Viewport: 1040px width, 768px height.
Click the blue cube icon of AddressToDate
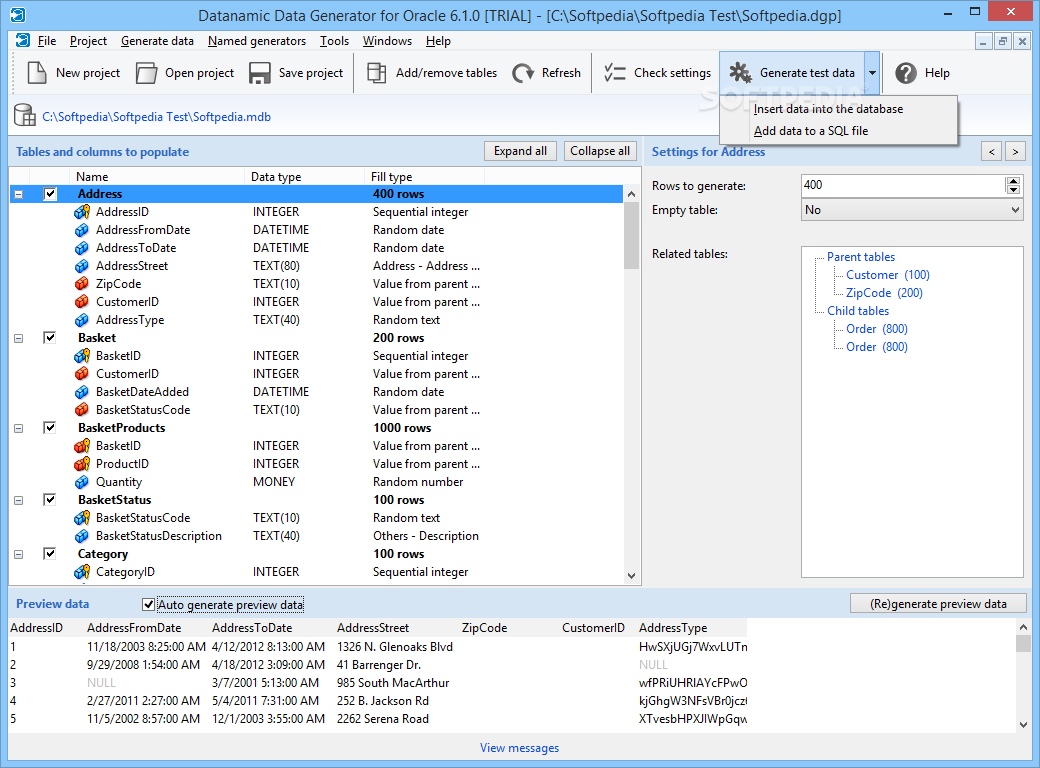(x=82, y=248)
